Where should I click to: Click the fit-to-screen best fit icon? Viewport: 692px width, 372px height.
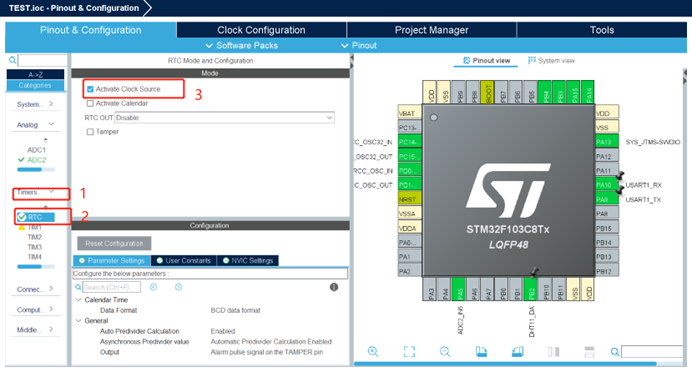[409, 352]
